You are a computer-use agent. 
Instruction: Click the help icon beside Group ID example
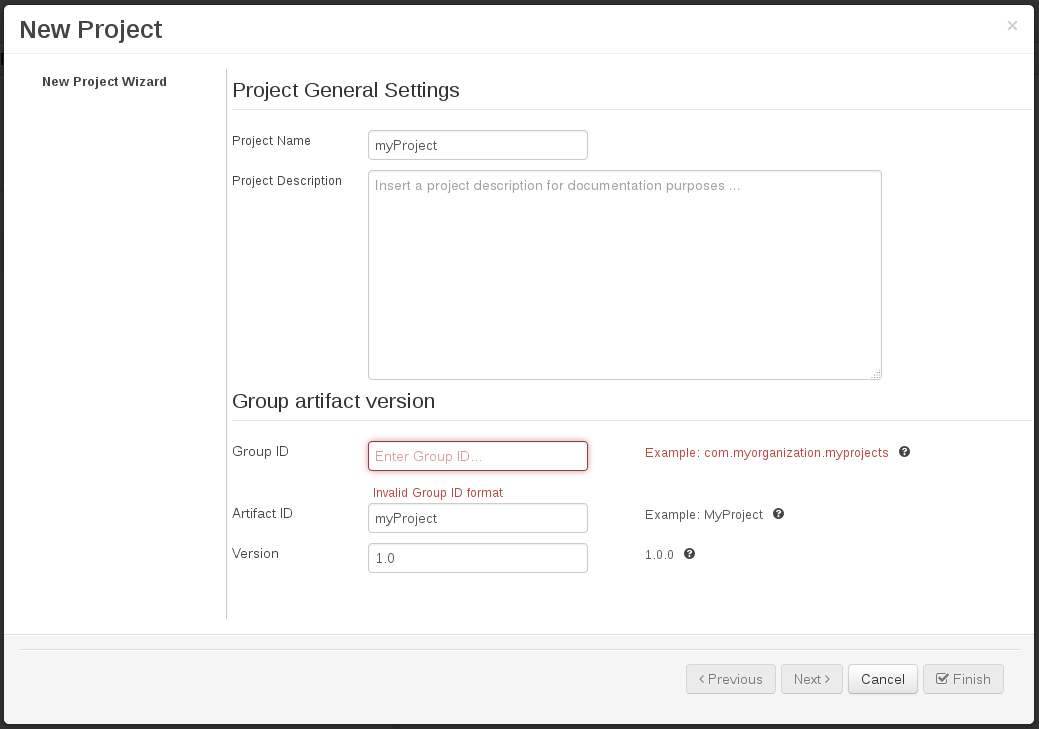[904, 452]
